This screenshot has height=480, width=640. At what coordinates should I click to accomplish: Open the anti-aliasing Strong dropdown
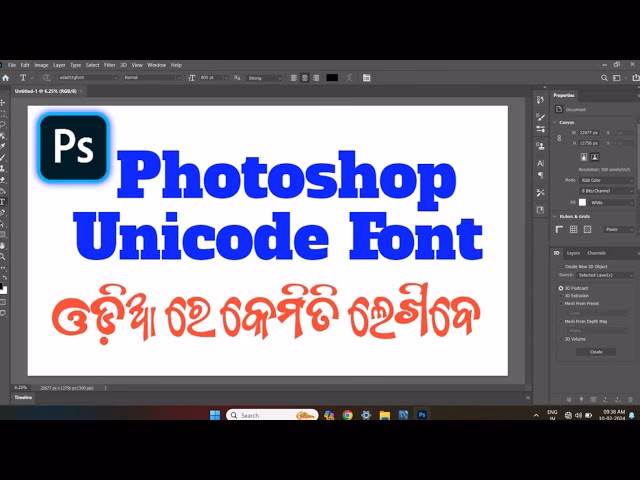coord(264,78)
